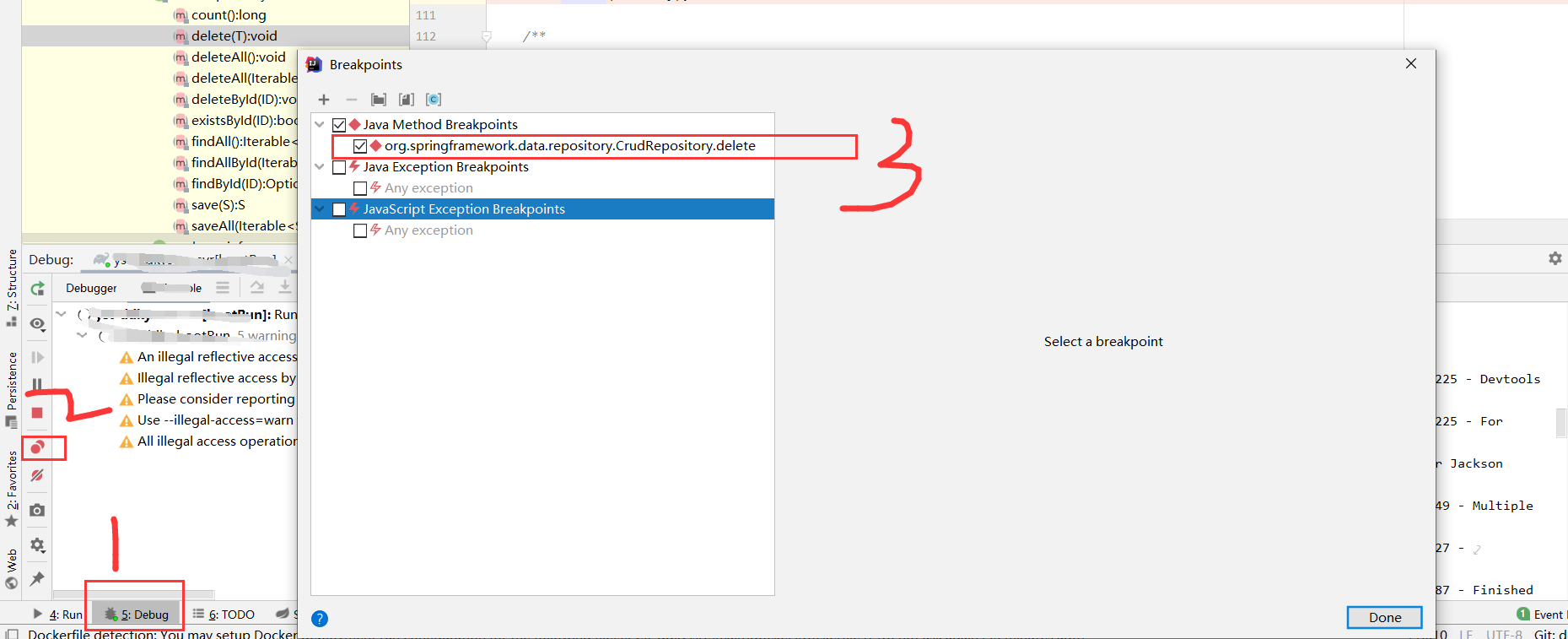The height and width of the screenshot is (639, 1568).
Task: Select the Debugger tab
Action: click(x=92, y=288)
